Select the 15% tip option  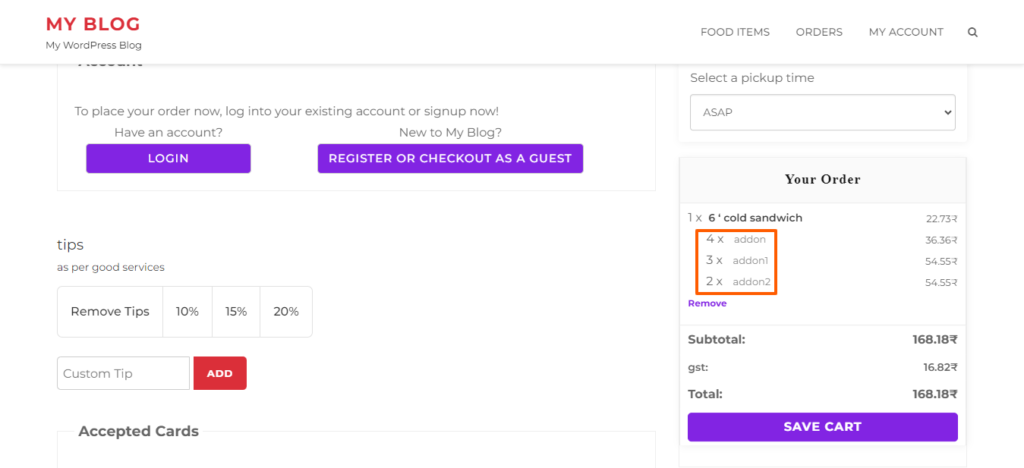pos(236,312)
